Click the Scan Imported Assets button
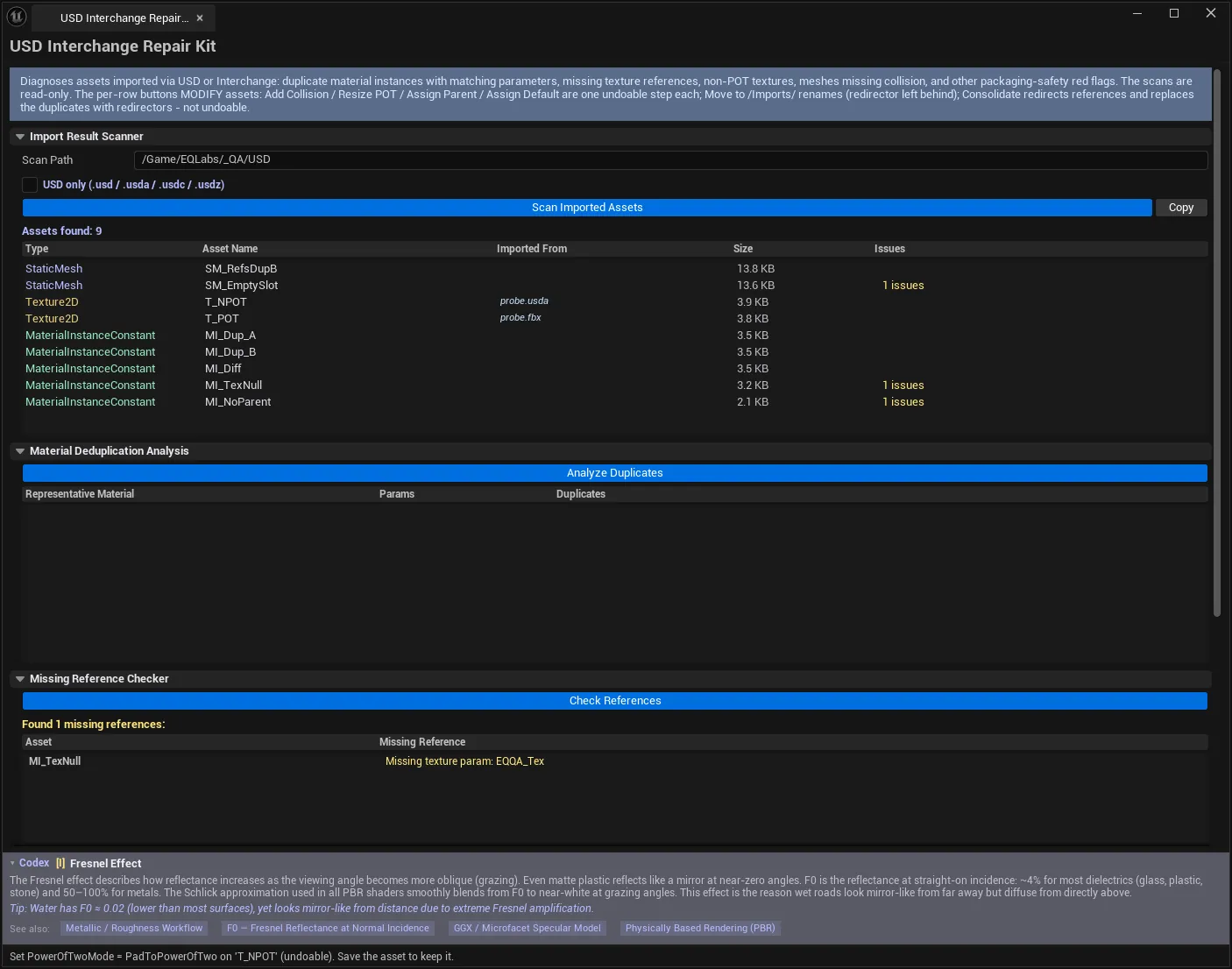1232x969 pixels. tap(587, 208)
